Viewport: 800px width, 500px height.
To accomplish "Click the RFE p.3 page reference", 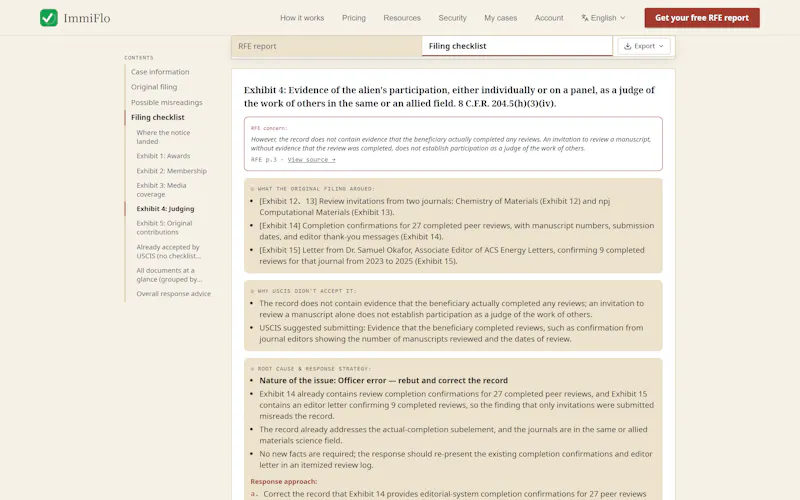I will pyautogui.click(x=264, y=160).
